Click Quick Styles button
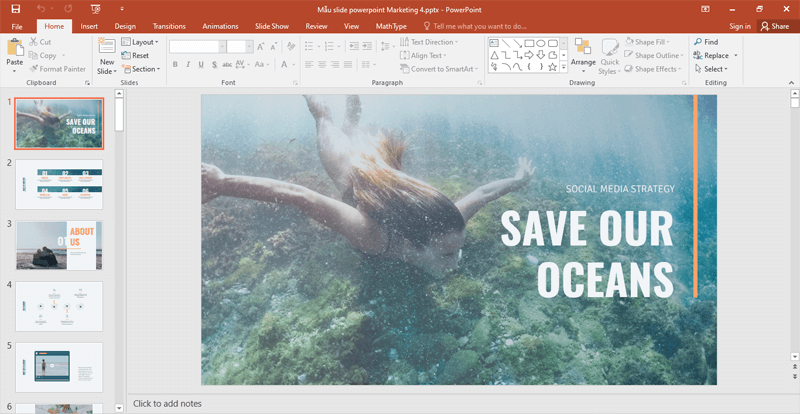This screenshot has width=800, height=414. click(610, 56)
